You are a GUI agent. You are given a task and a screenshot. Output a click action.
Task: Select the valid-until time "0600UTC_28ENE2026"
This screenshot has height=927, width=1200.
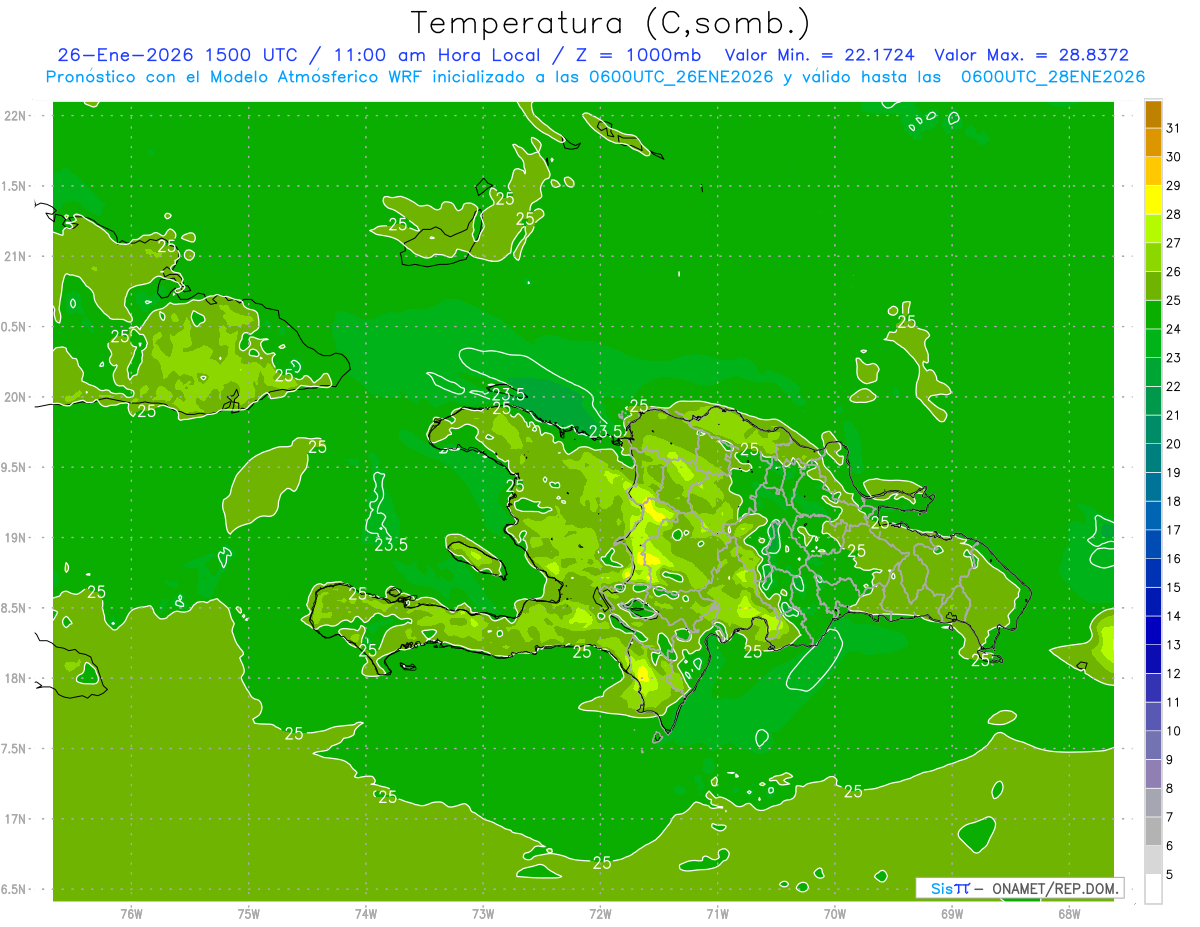coord(1053,77)
